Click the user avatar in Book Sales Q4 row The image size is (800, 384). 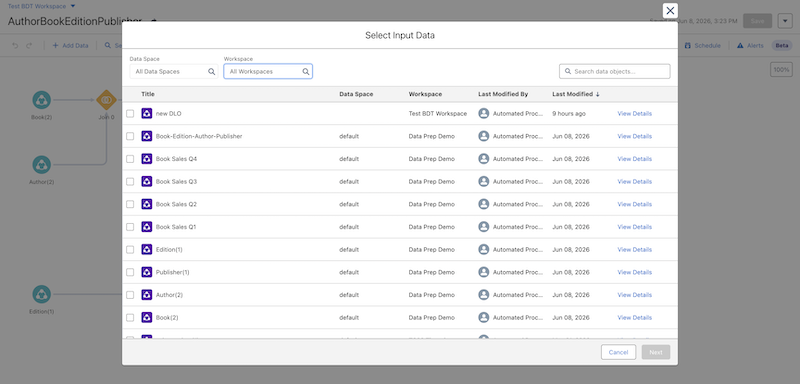(x=484, y=159)
